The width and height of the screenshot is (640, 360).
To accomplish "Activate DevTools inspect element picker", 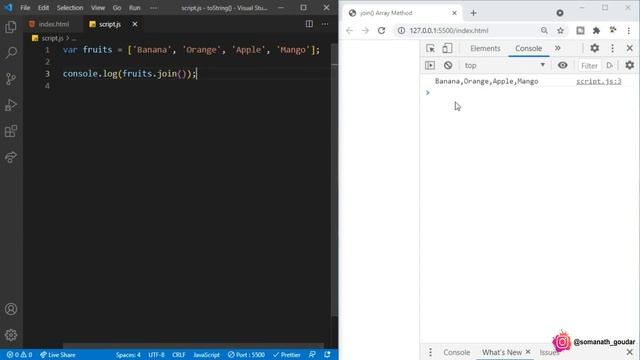I will point(430,48).
